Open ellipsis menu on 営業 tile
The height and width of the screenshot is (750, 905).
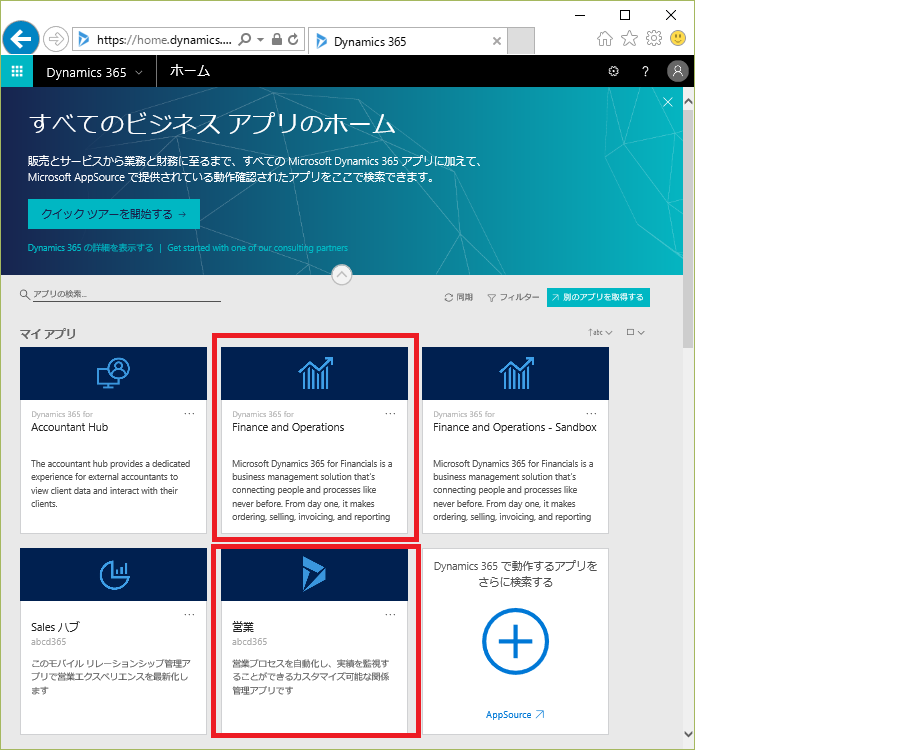390,614
